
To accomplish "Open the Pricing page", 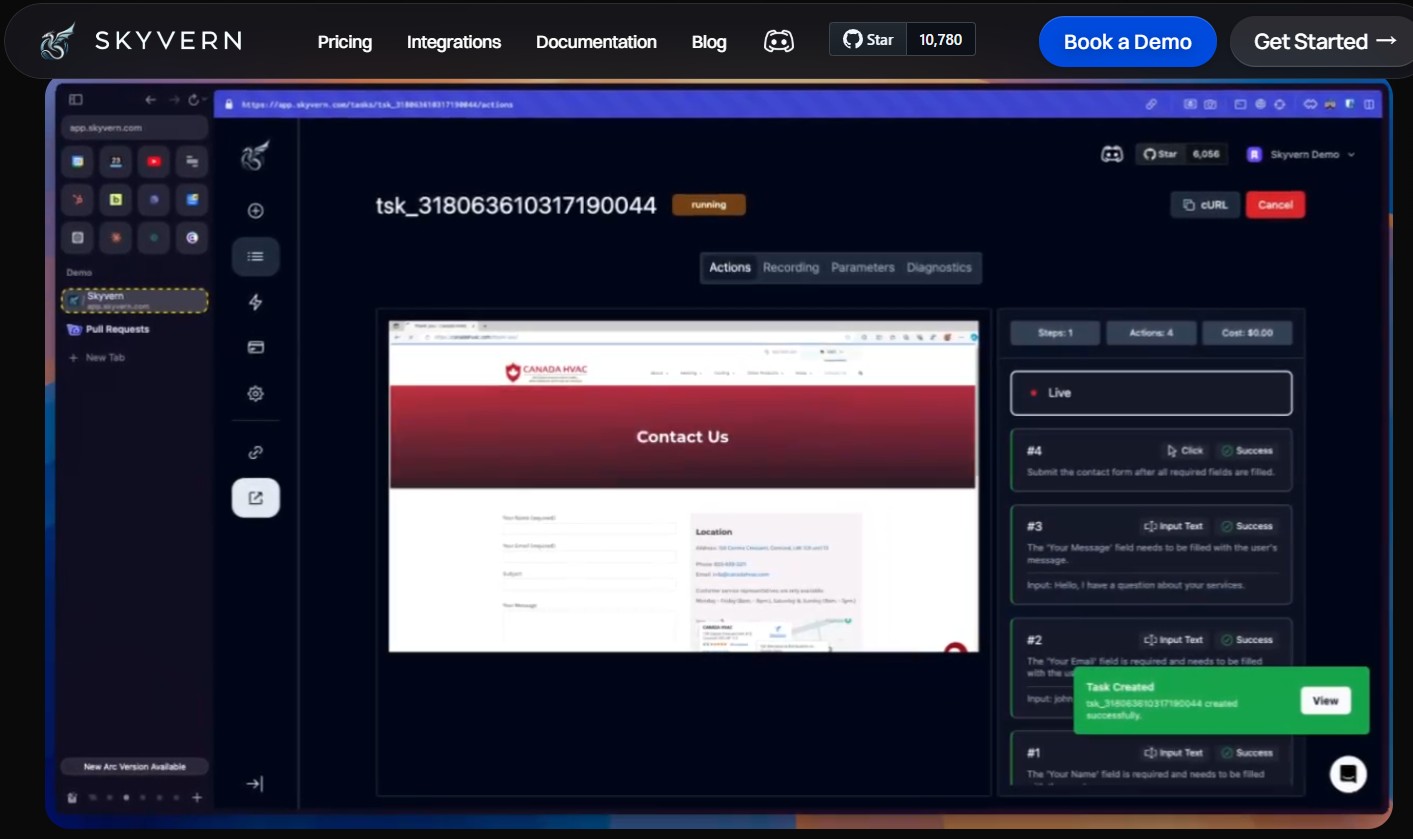I will coord(345,42).
